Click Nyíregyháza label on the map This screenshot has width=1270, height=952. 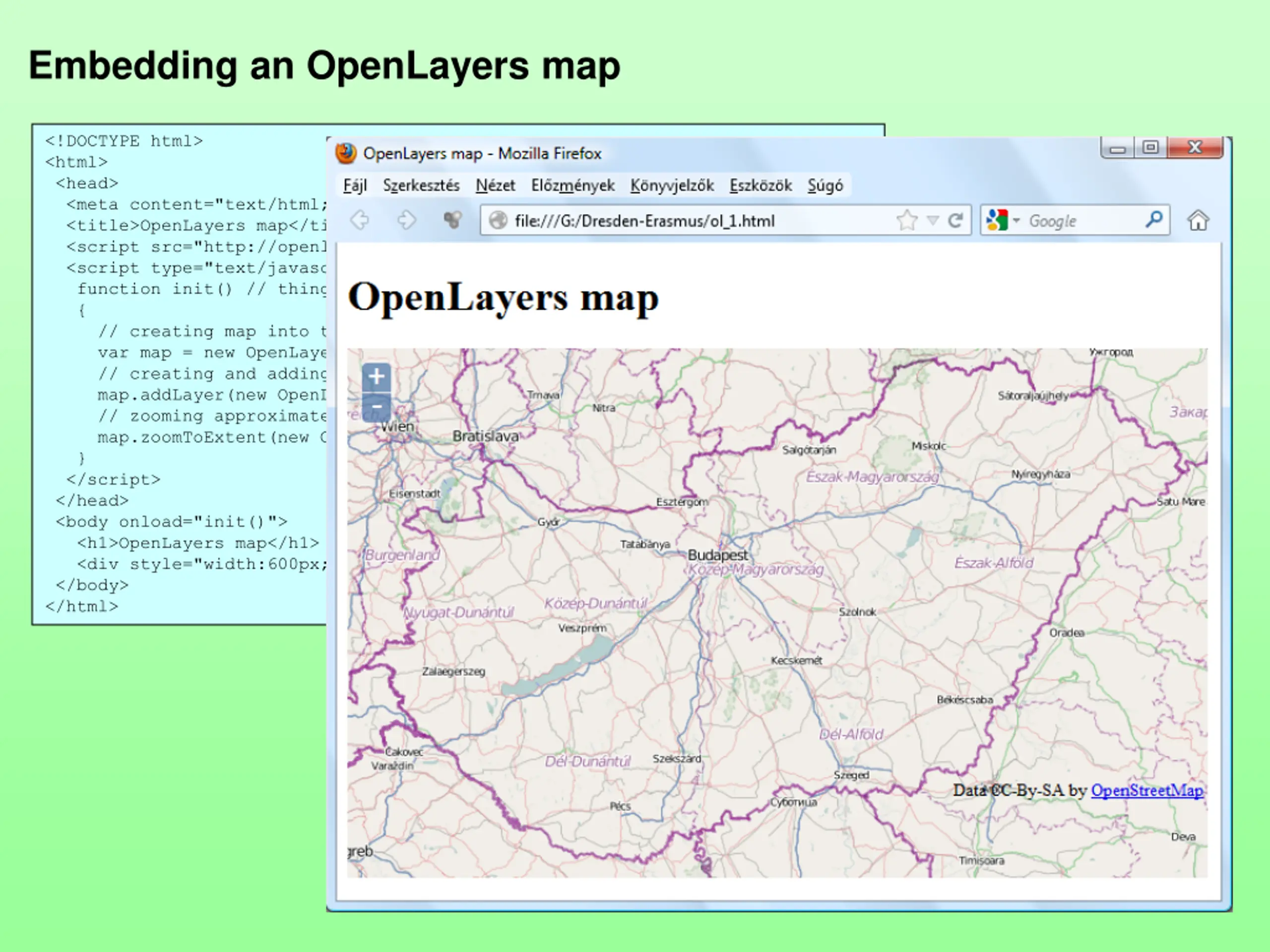1040,475
